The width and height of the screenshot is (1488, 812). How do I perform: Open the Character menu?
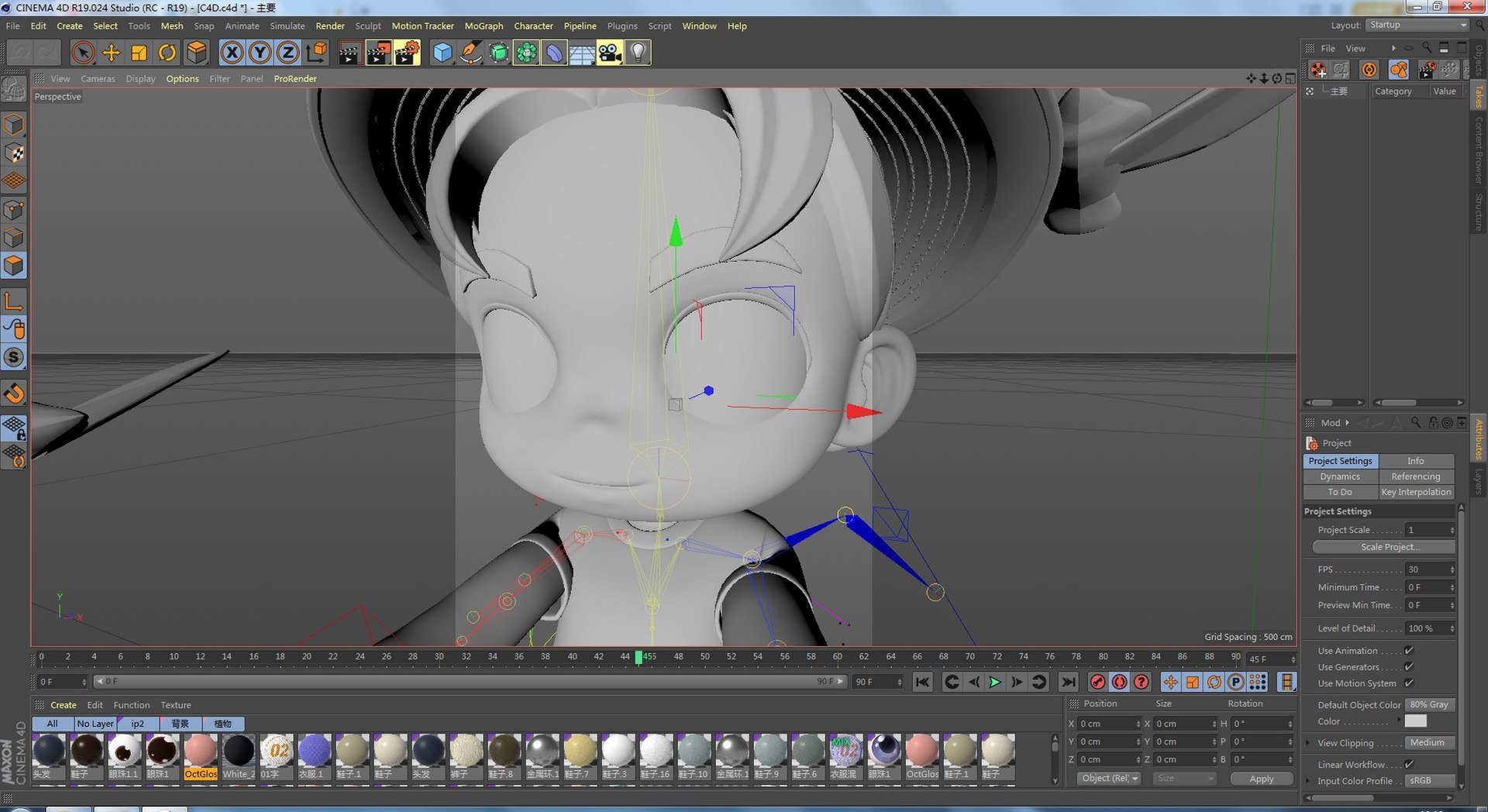click(x=533, y=26)
